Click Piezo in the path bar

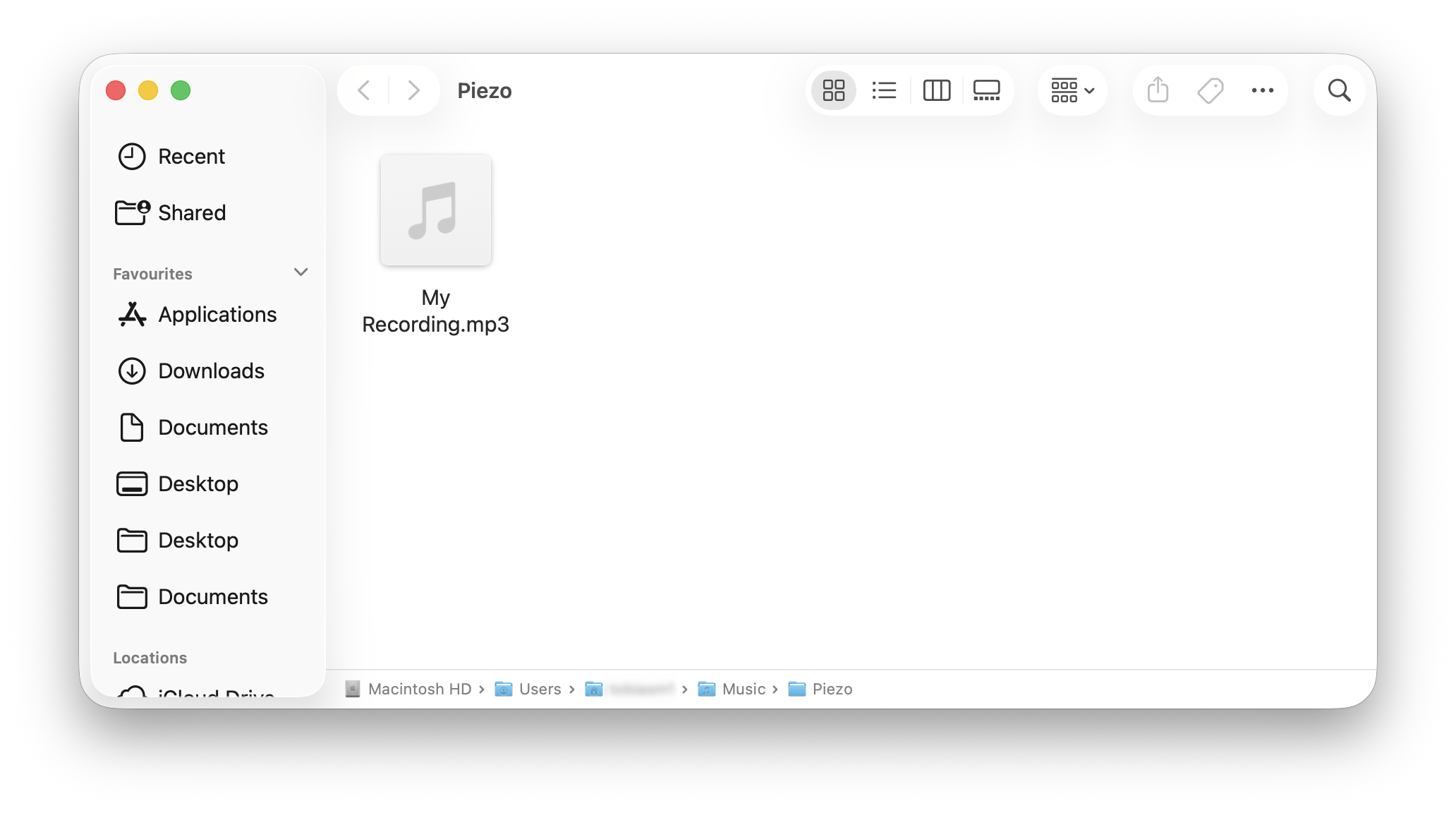820,689
